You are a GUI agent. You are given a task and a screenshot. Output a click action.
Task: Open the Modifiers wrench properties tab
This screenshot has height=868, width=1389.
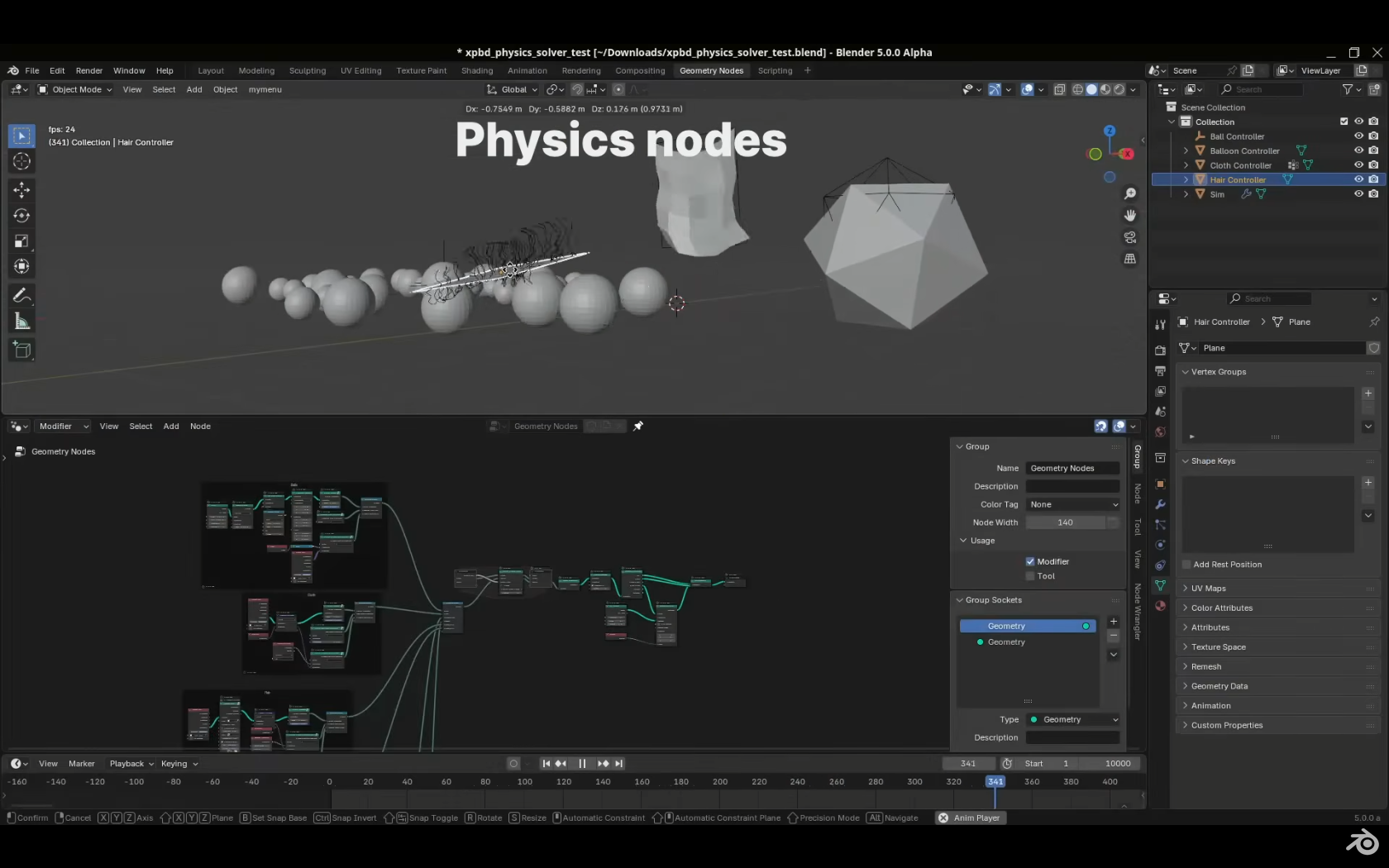[x=1160, y=504]
